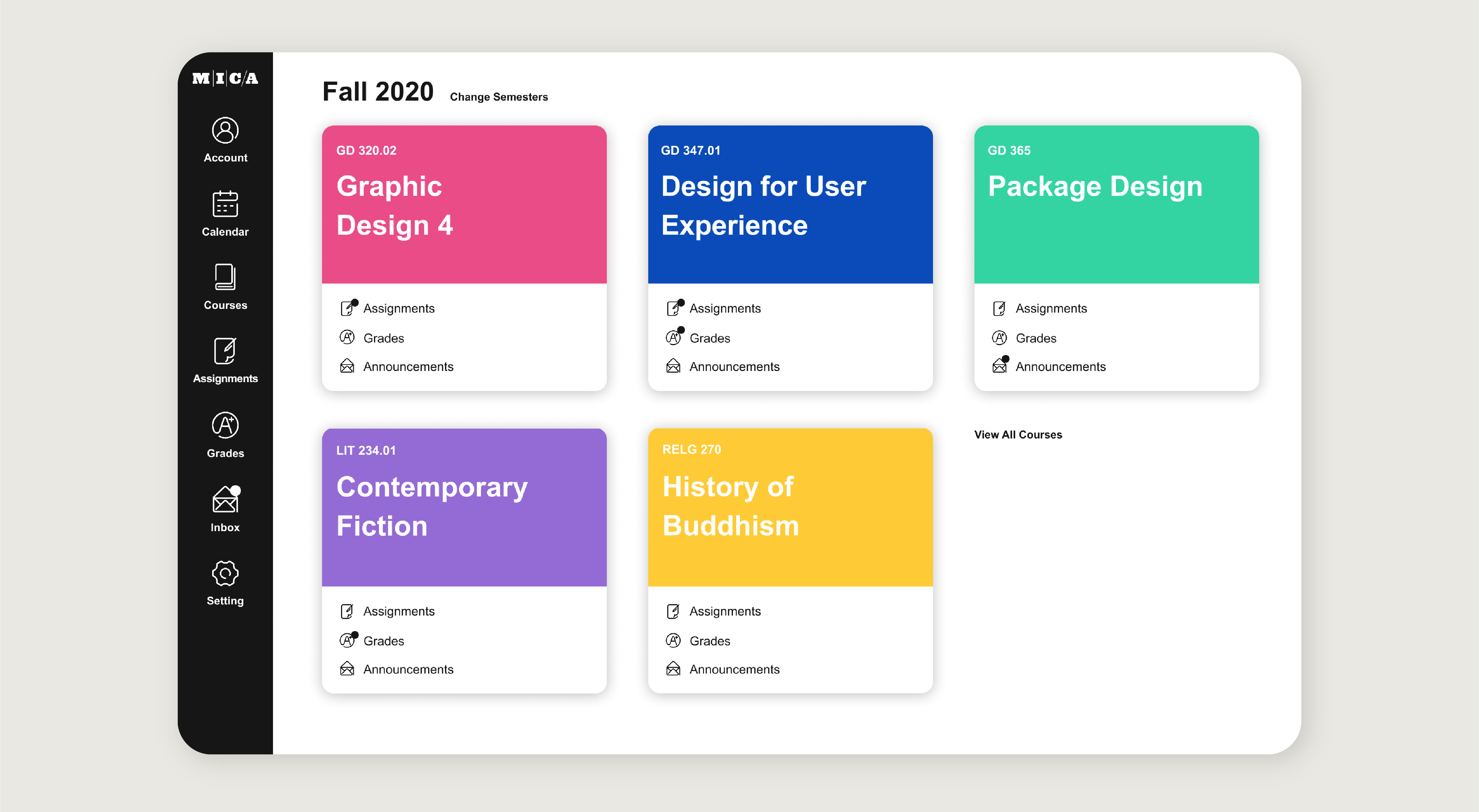Select the Setting label in the sidebar
The height and width of the screenshot is (812, 1479).
click(225, 601)
